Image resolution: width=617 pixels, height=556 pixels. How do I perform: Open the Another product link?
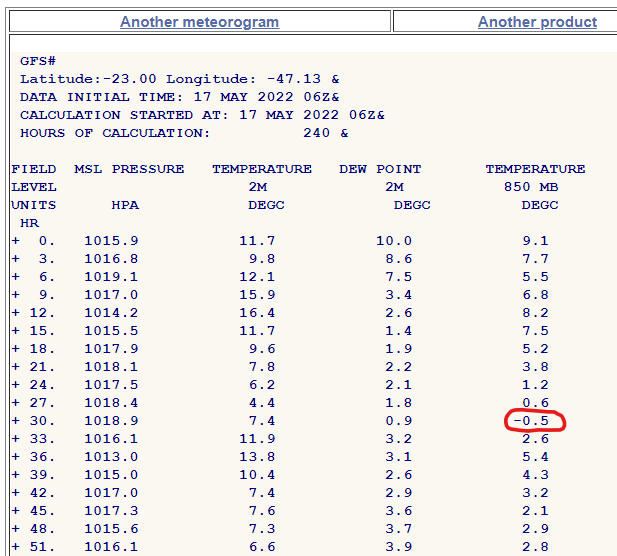pyautogui.click(x=537, y=22)
